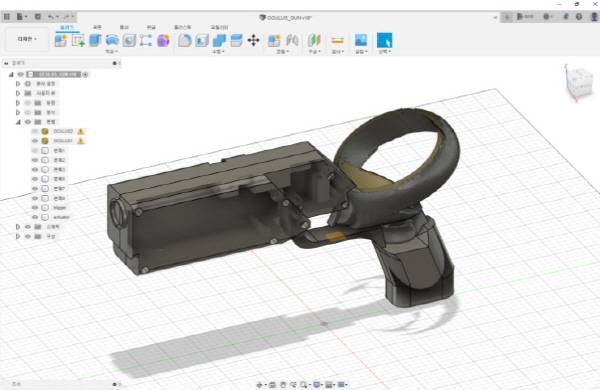
Task: Click the ViewCube in the corner
Action: click(x=580, y=82)
